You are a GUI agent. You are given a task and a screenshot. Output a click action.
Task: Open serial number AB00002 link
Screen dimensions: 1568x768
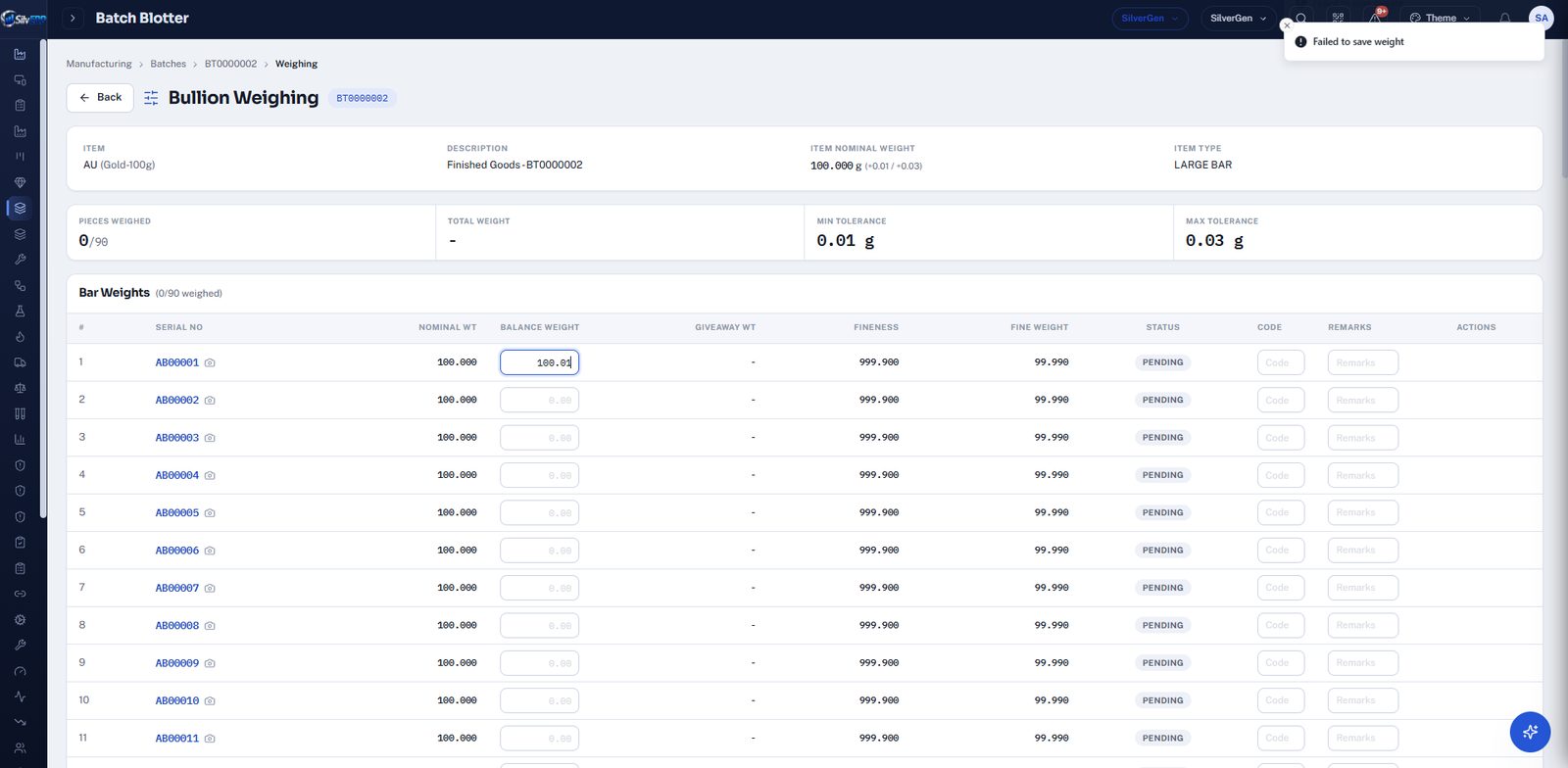(x=177, y=400)
